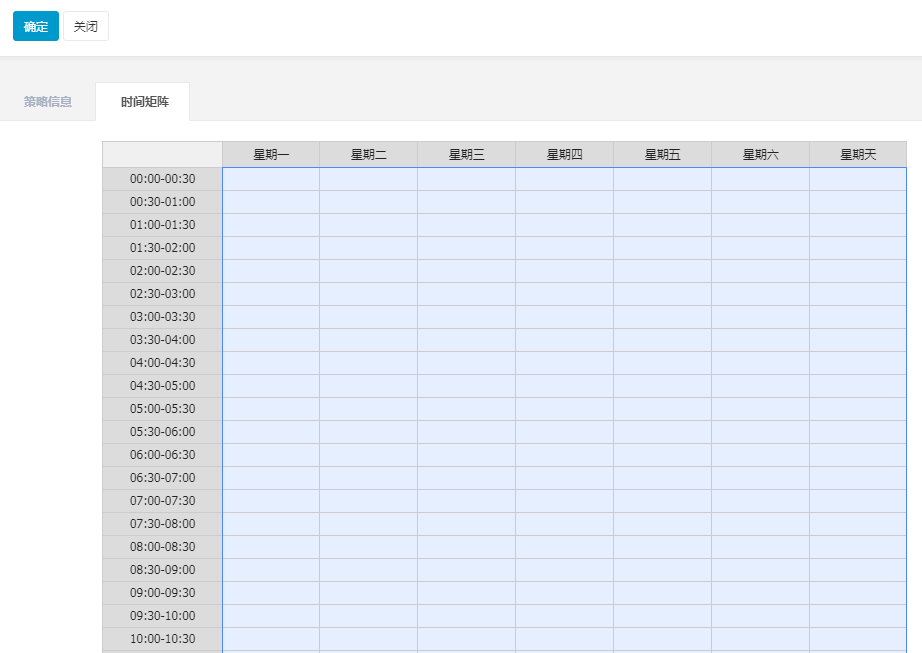Select the 星期二 column header
The height and width of the screenshot is (653, 922).
[x=369, y=155]
